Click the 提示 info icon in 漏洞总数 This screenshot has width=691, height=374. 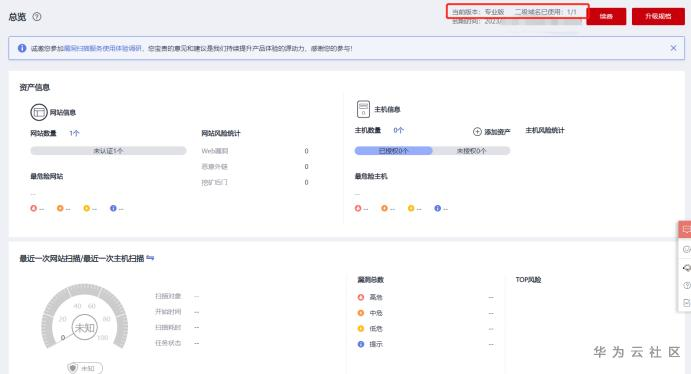[360, 344]
